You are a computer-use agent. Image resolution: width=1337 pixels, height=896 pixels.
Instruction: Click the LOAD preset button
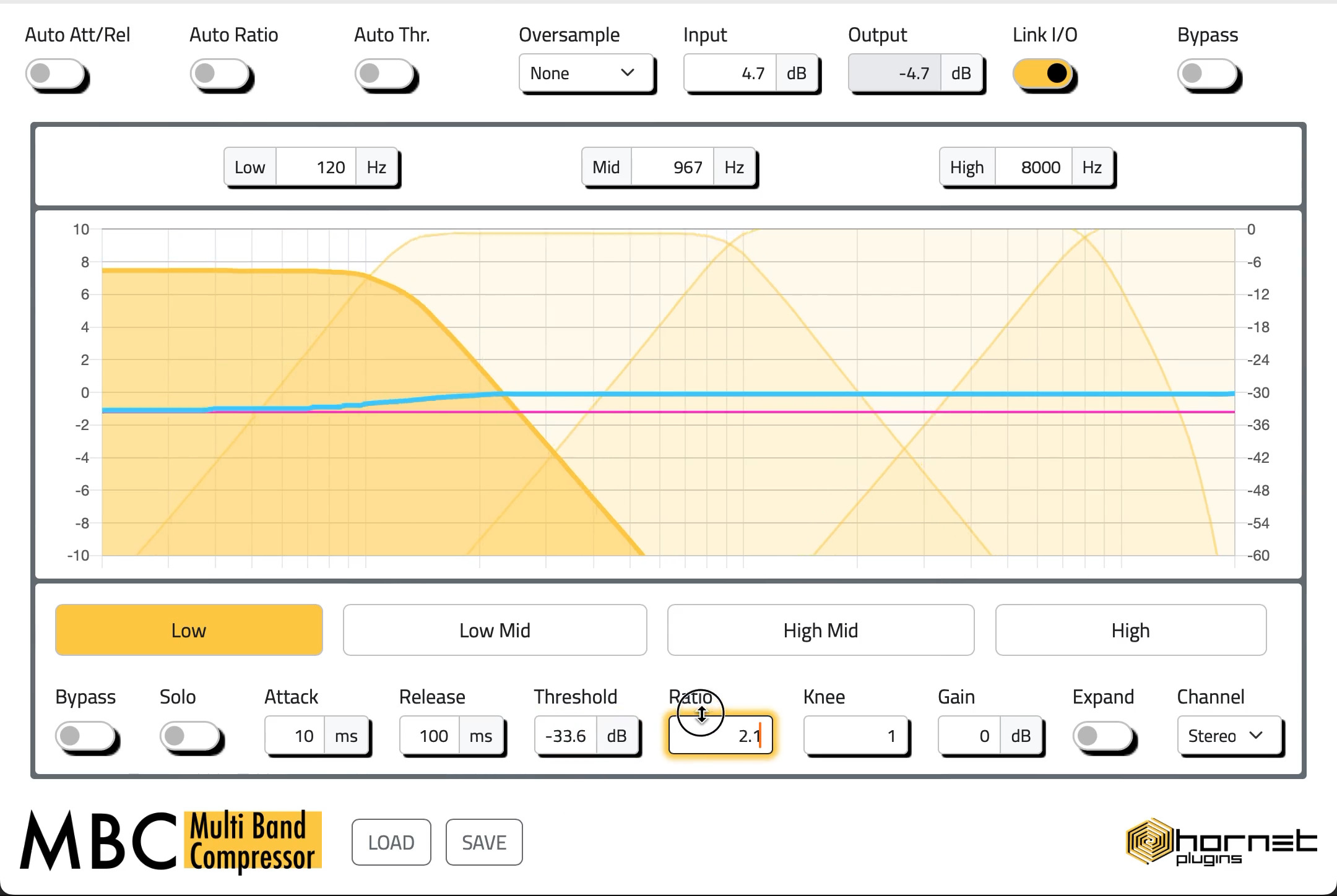tap(391, 842)
